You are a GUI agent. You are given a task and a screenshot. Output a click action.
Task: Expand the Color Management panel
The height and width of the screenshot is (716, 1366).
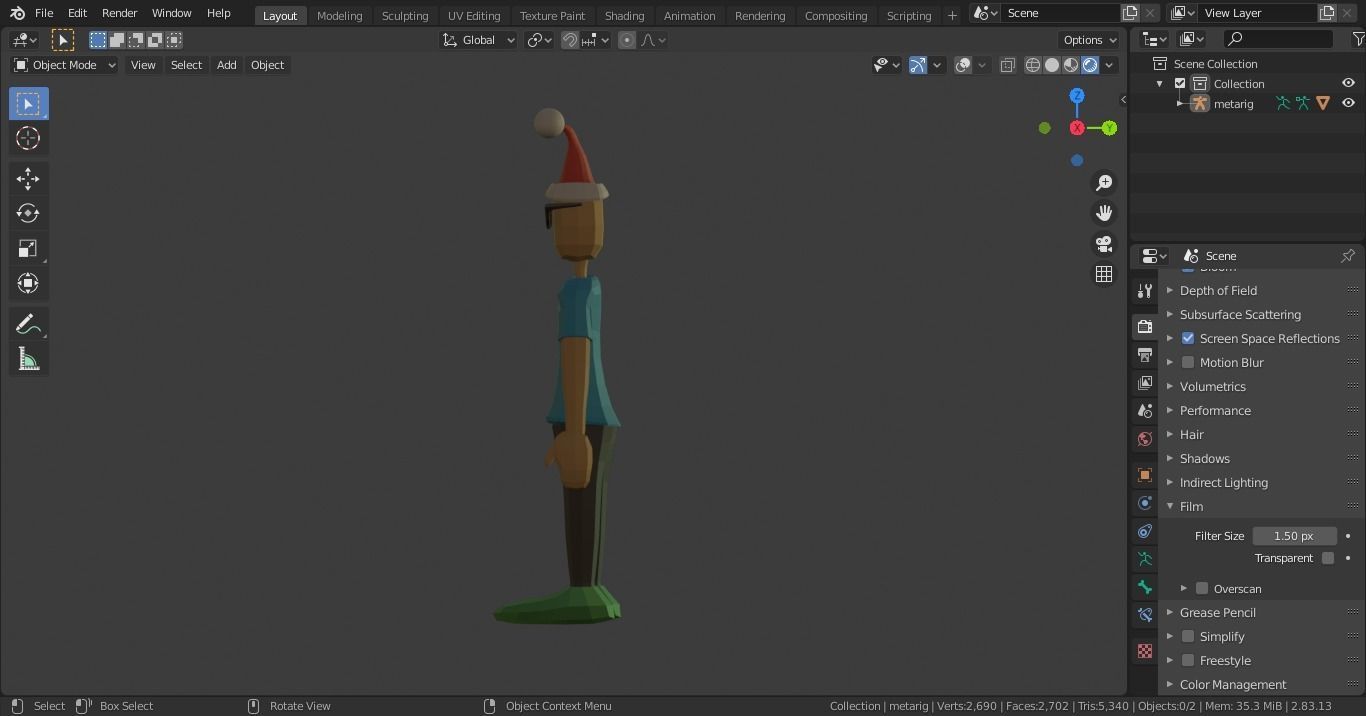(x=1170, y=685)
